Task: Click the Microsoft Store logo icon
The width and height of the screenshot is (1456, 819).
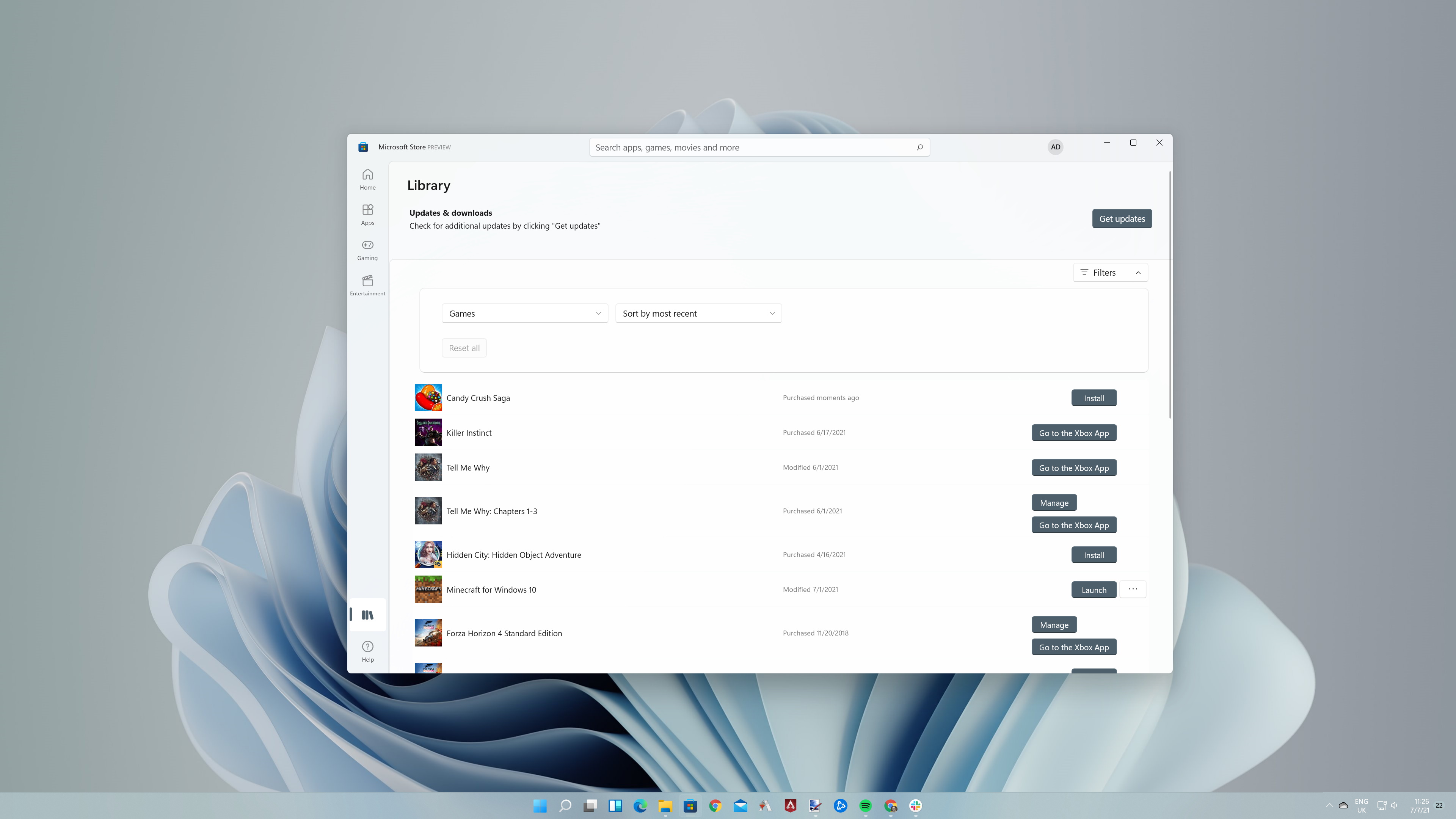Action: click(363, 147)
